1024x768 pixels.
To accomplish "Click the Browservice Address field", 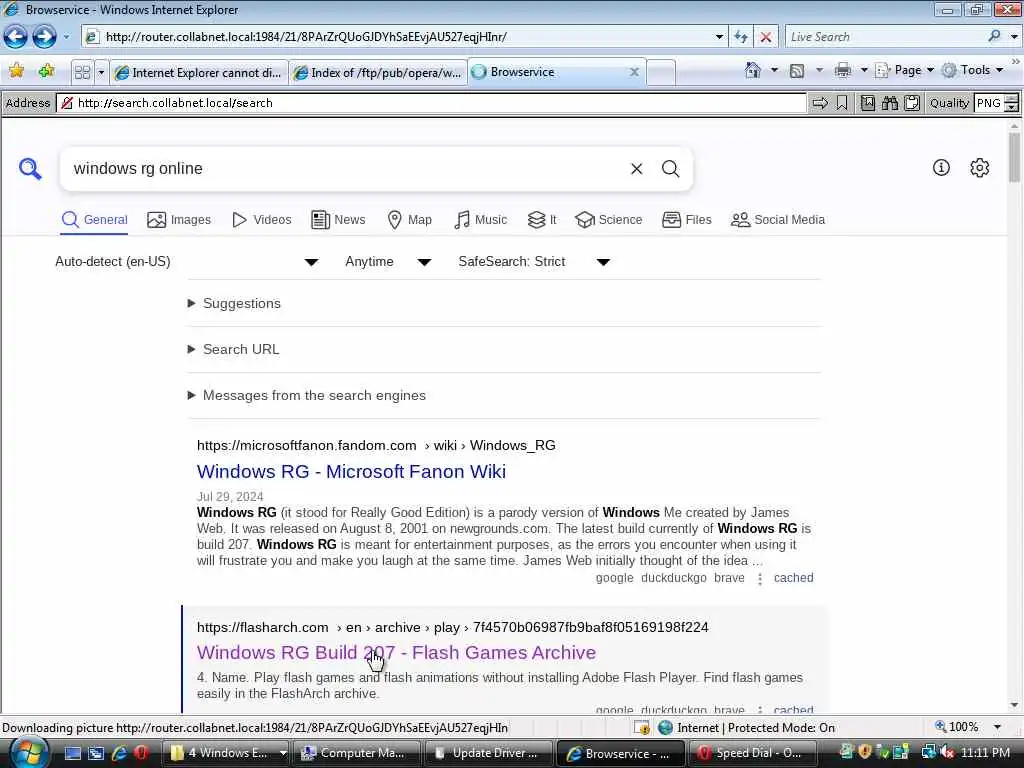I will click(432, 103).
